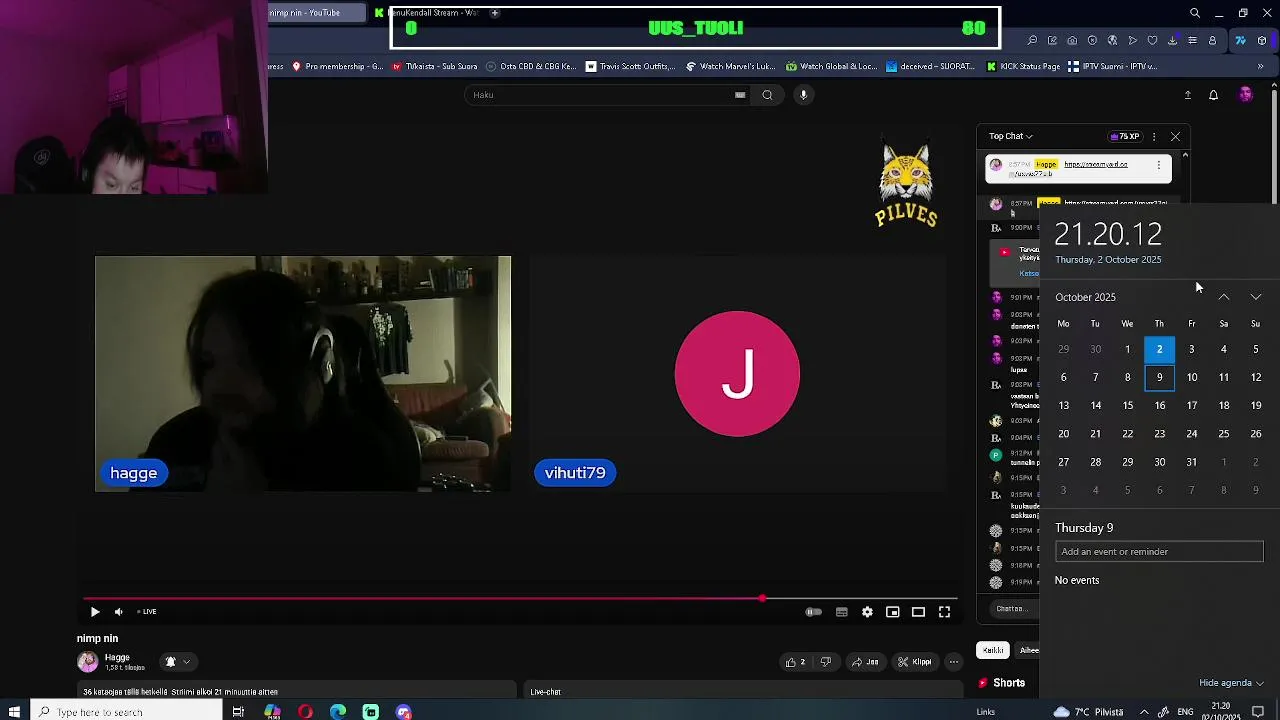Seek on the red progress bar

[520, 599]
